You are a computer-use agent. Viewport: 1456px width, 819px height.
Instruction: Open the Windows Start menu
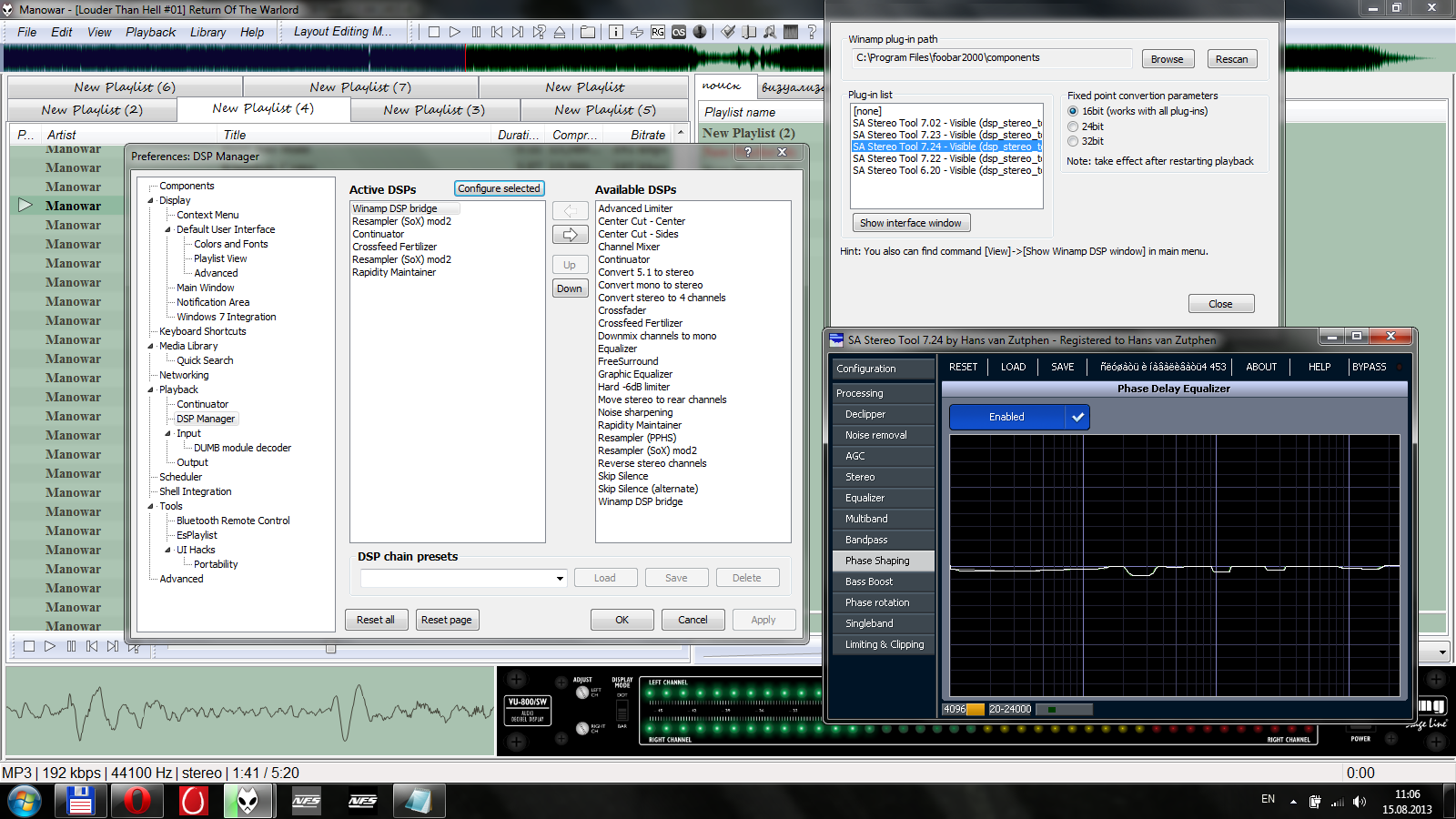pos(25,802)
